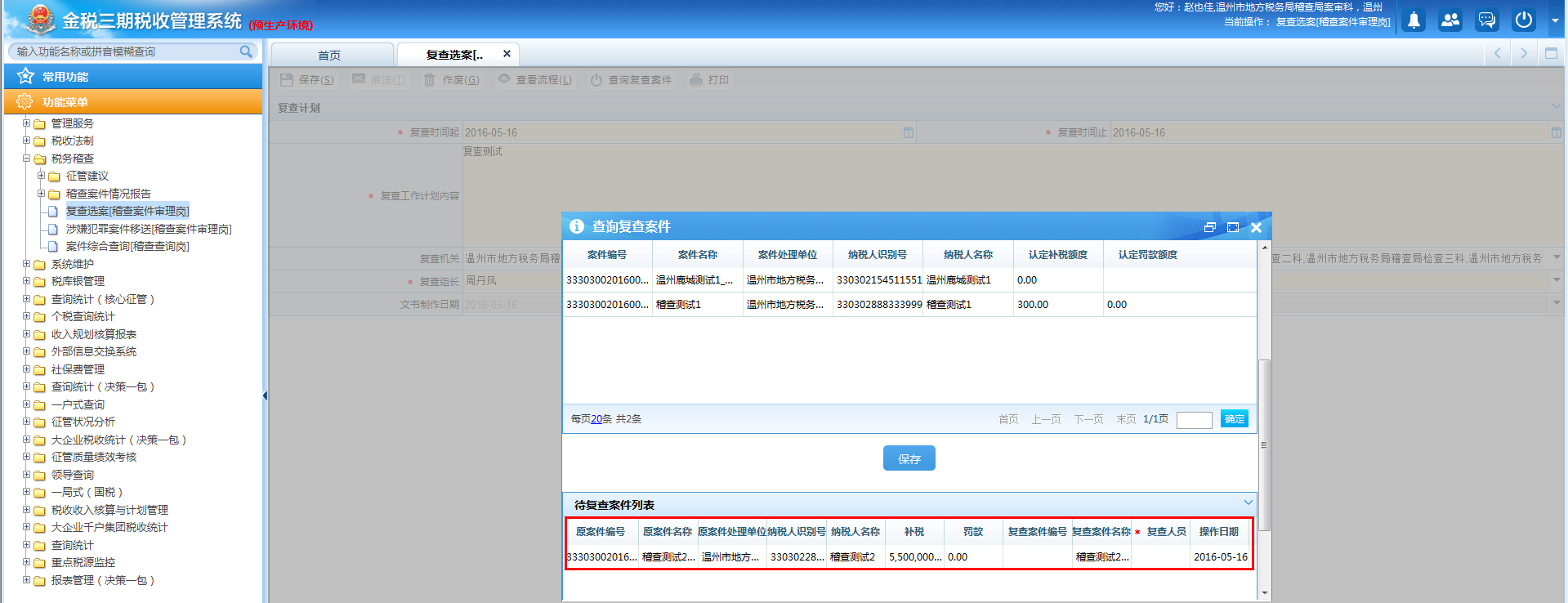Click 查看流程(L) toolbar button

pyautogui.click(x=535, y=80)
